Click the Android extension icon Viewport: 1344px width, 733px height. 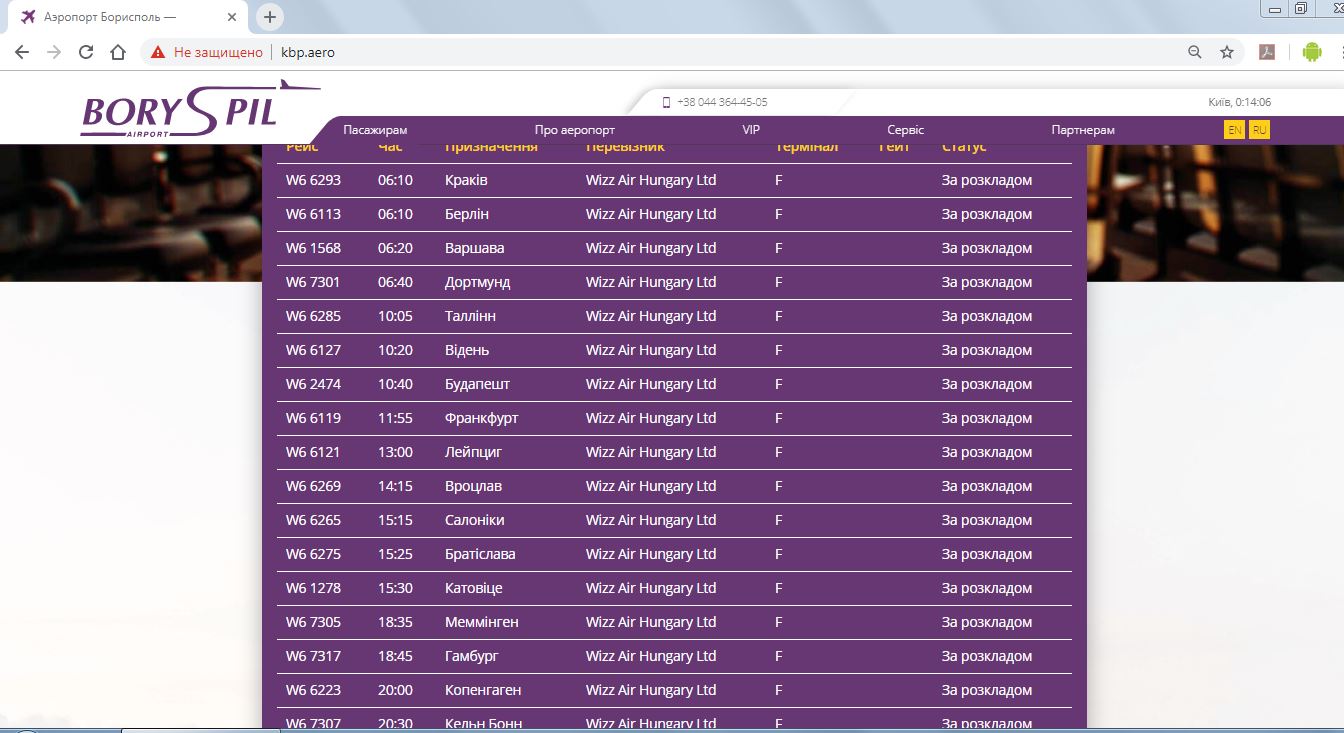[x=1312, y=53]
